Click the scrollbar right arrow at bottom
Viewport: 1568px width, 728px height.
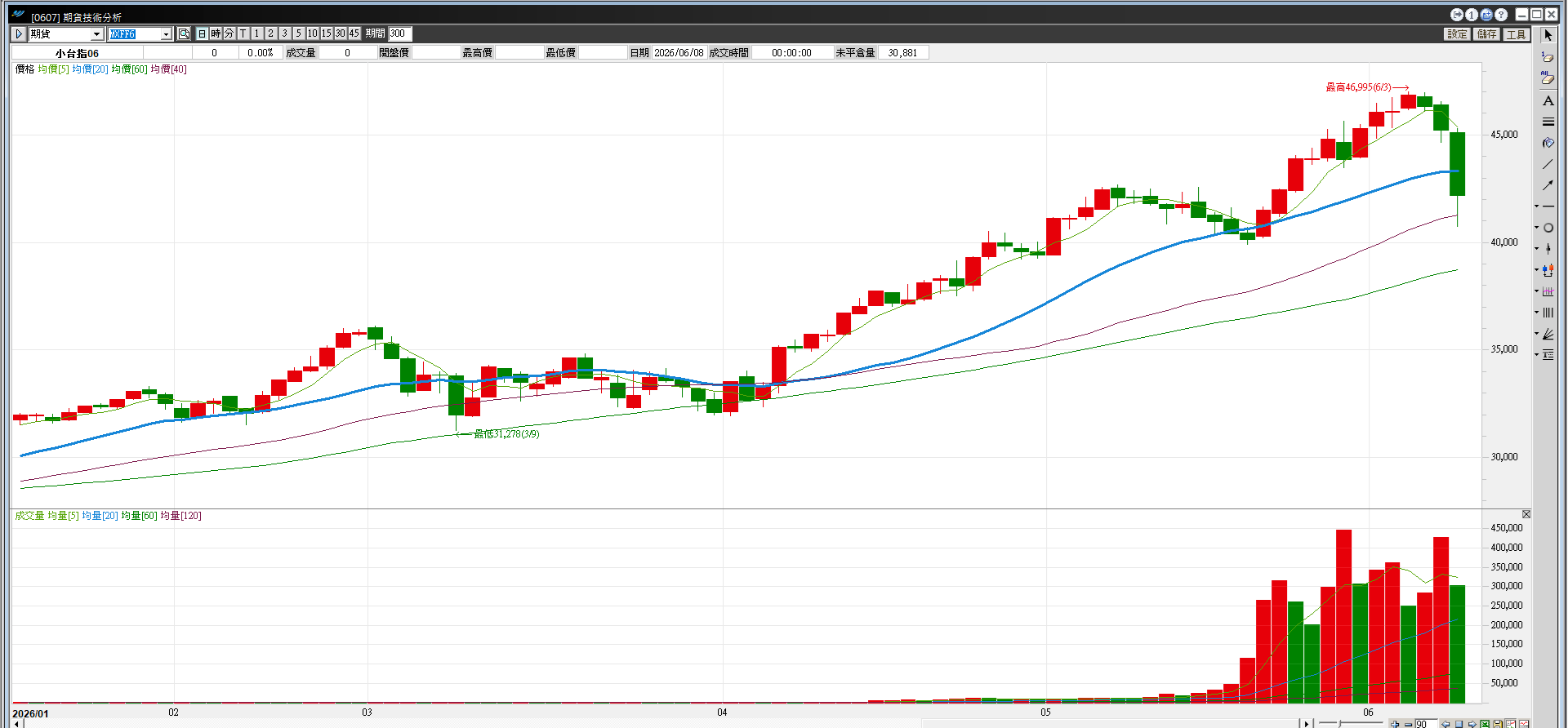tap(1307, 724)
